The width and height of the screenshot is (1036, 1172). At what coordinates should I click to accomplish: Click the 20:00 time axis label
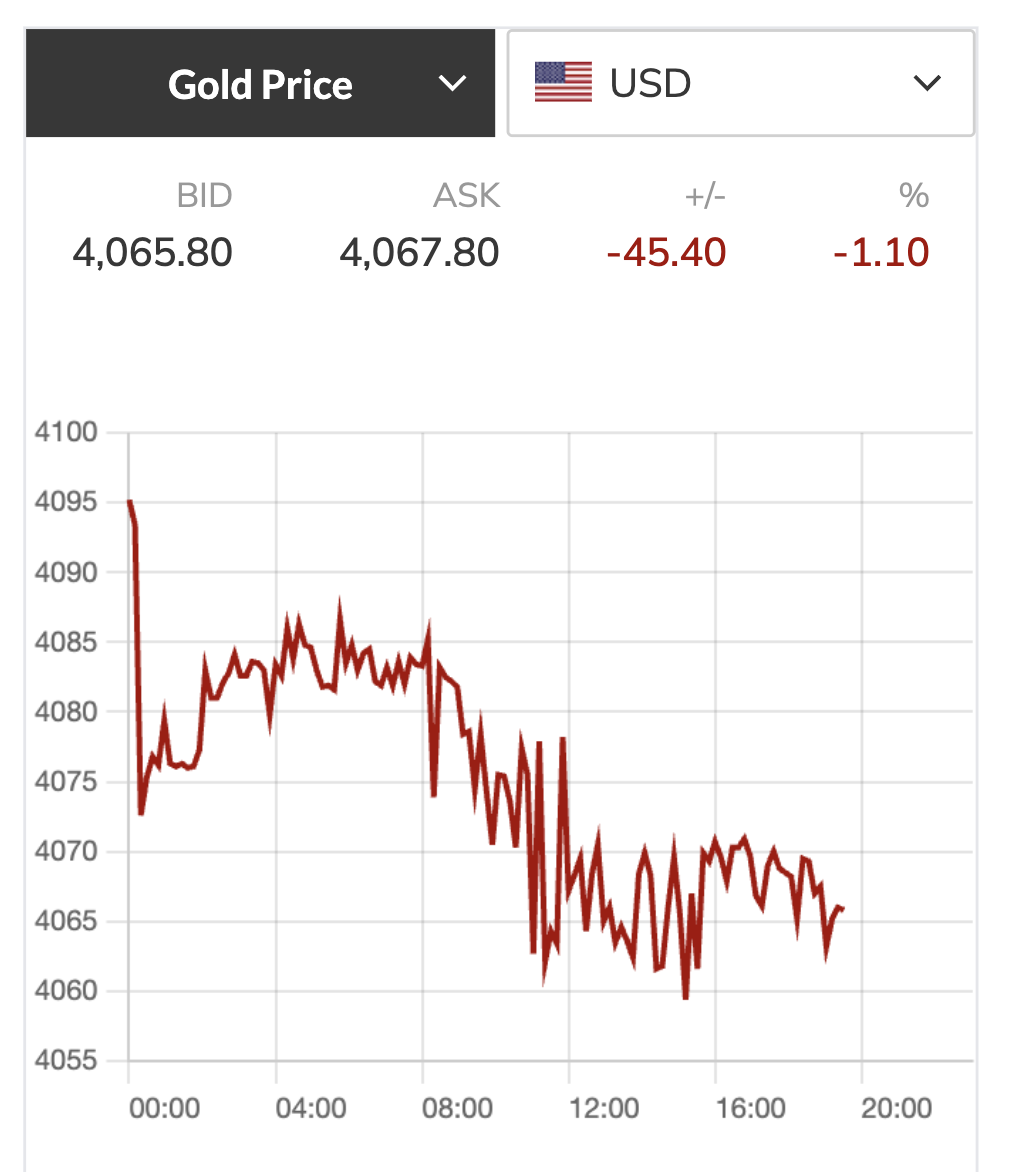(x=896, y=1108)
